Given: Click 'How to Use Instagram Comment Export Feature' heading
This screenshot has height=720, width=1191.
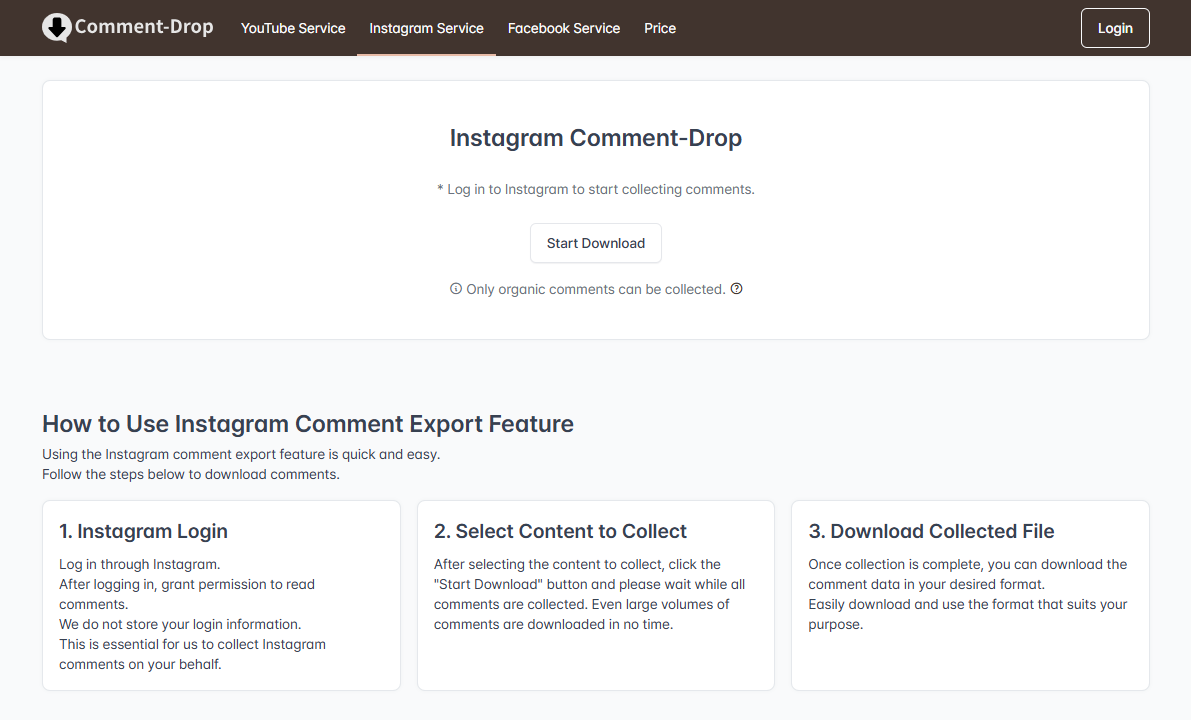Looking at the screenshot, I should point(308,423).
